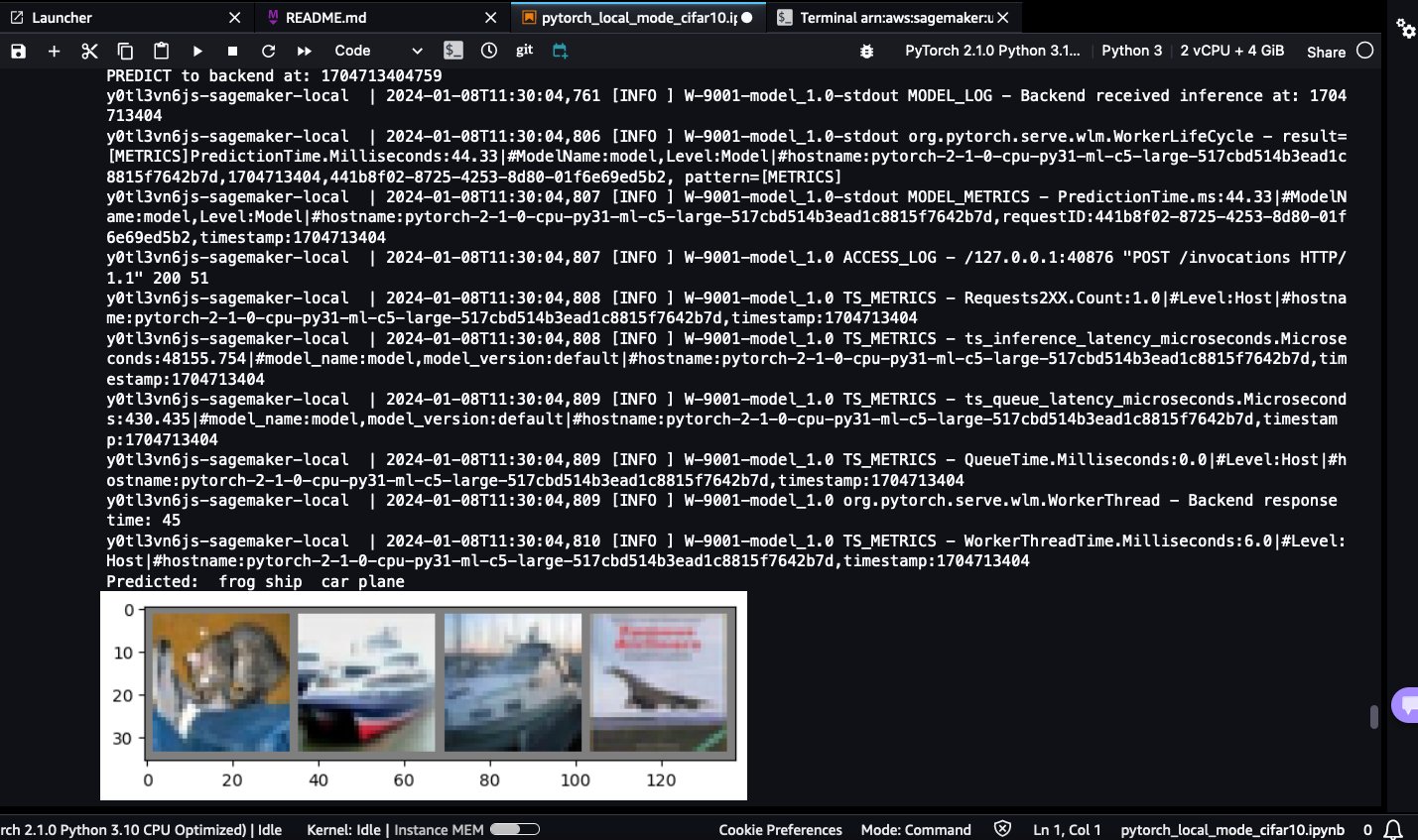The width and height of the screenshot is (1418, 840).
Task: Switch to the Terminal sagemaker tab
Action: 896,18
